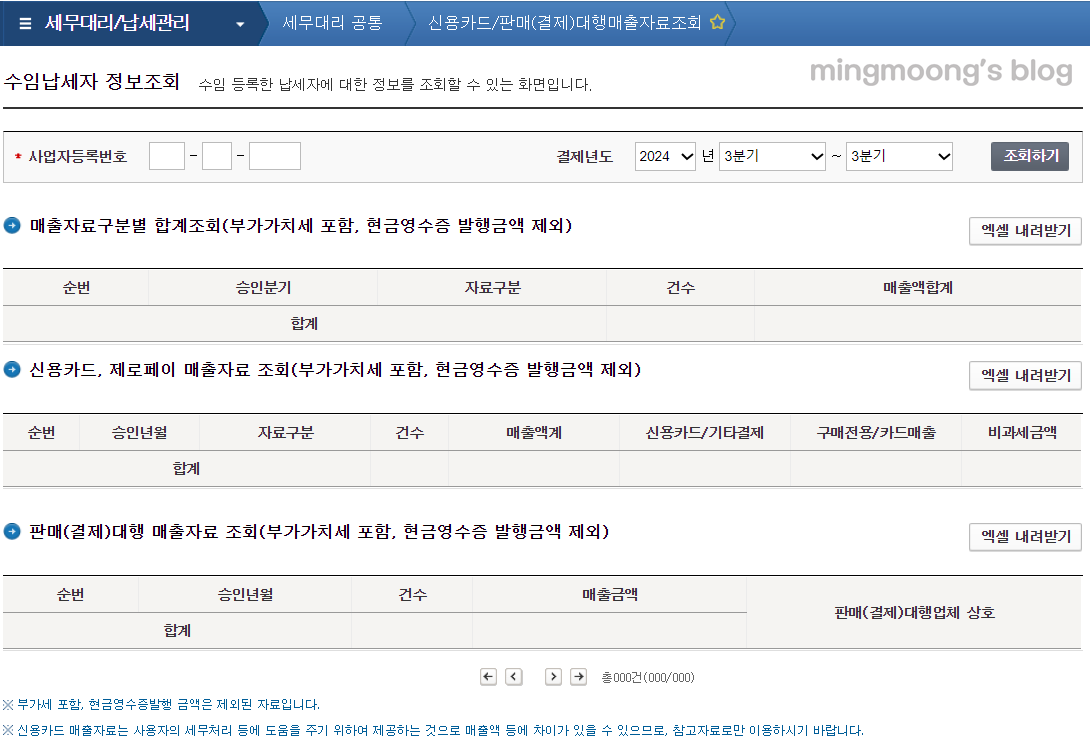Click the 조회하기 button
Screen dimensions: 1090x742
[1029, 156]
